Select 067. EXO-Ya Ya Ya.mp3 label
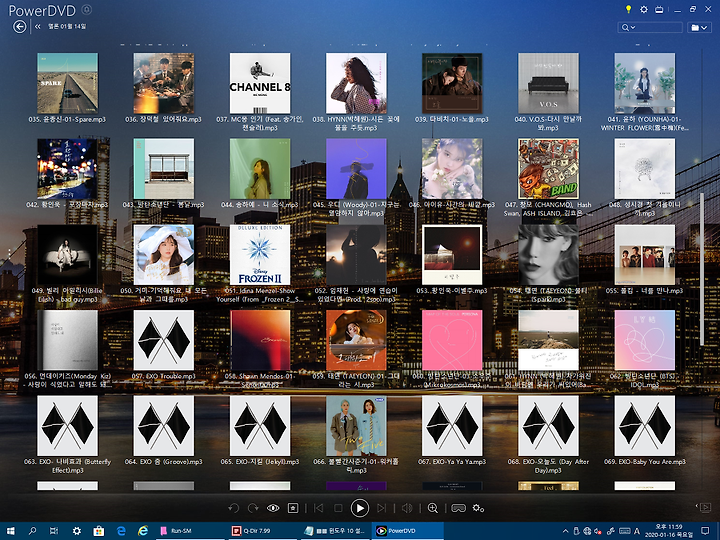The image size is (720, 540). tap(452, 462)
